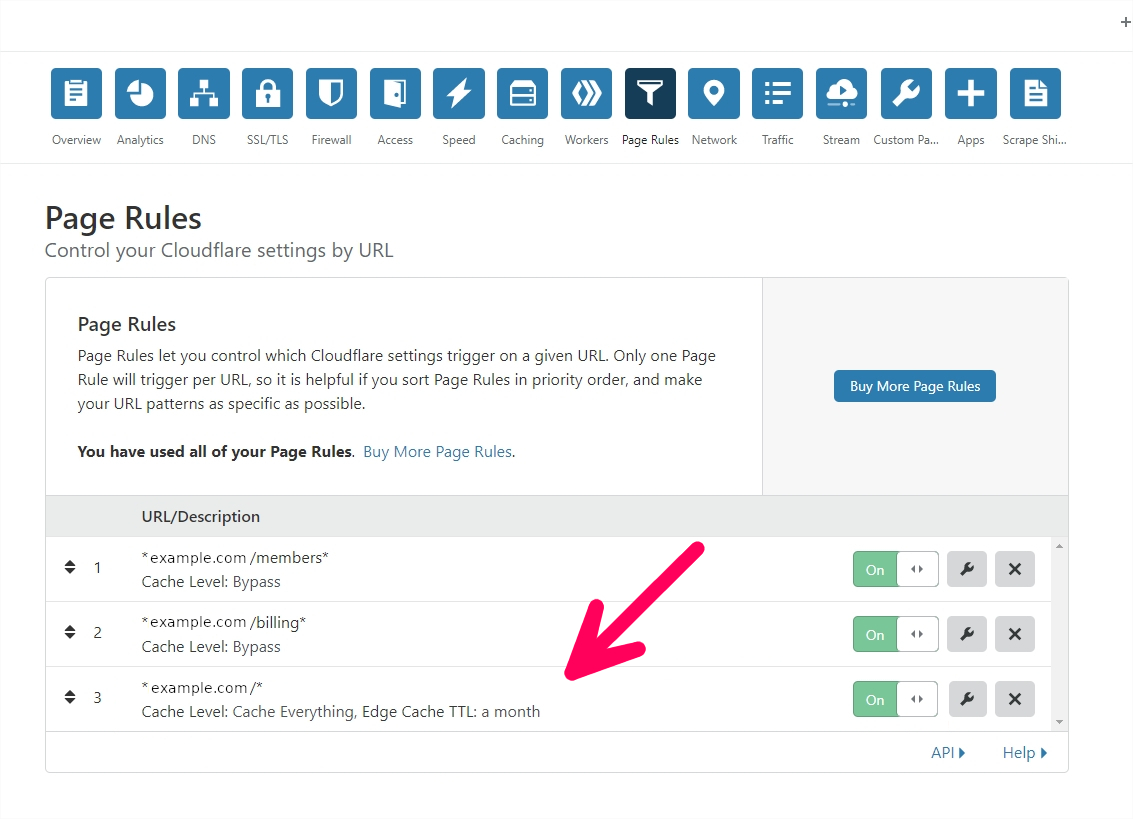Open the Stream cloud icon

841,93
